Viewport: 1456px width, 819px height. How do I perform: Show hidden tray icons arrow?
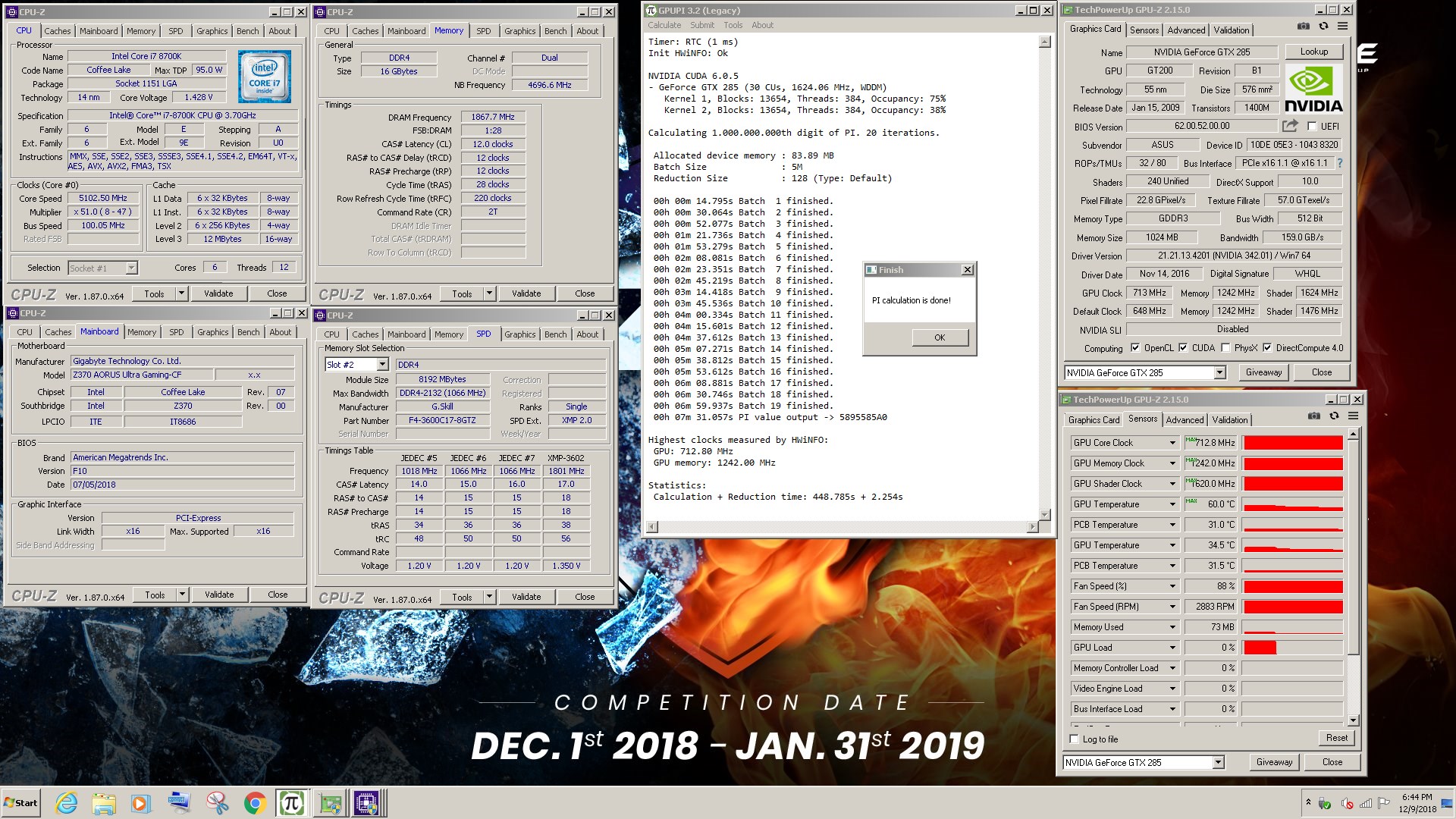(1308, 802)
